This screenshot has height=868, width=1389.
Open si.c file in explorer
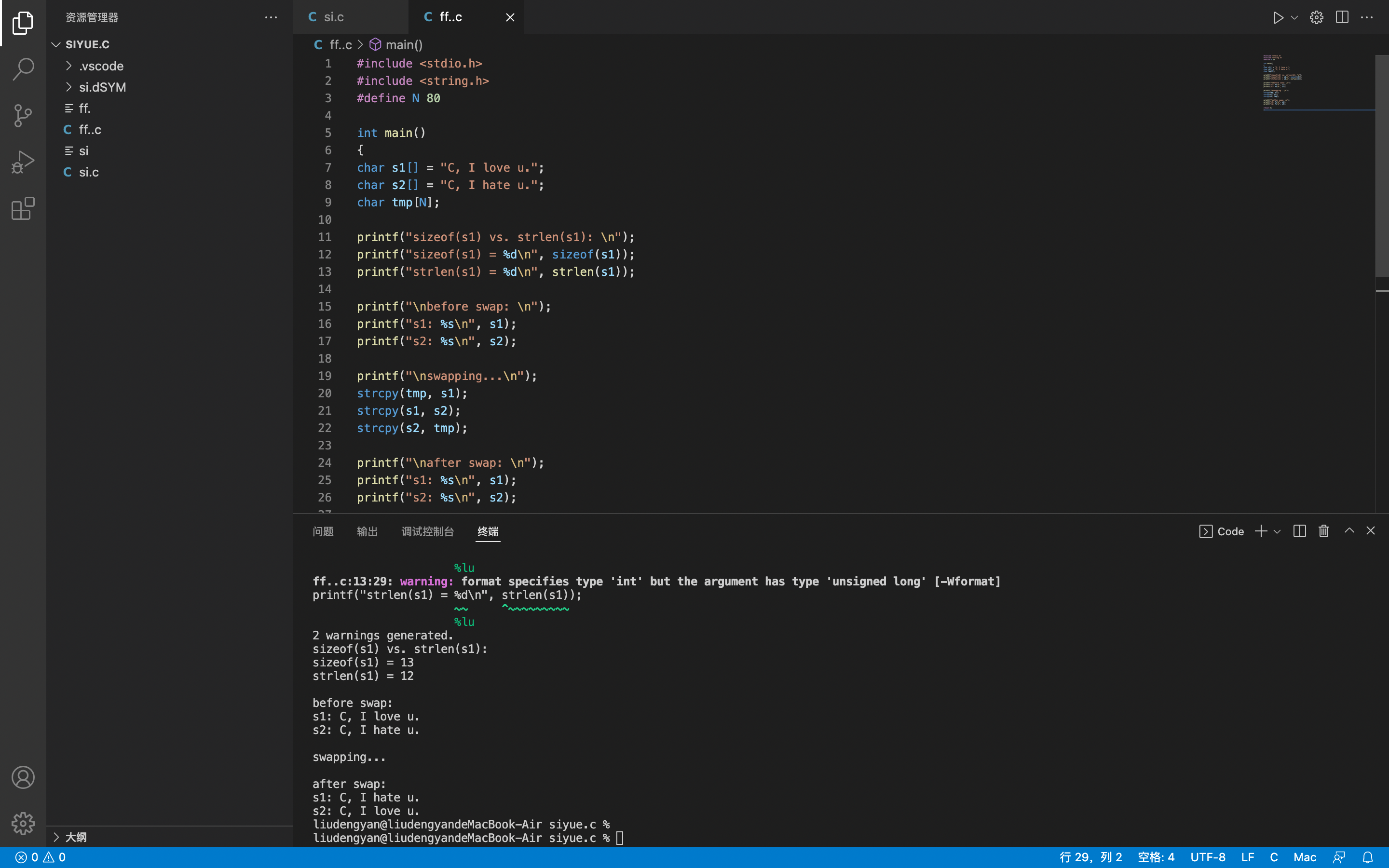pyautogui.click(x=89, y=172)
